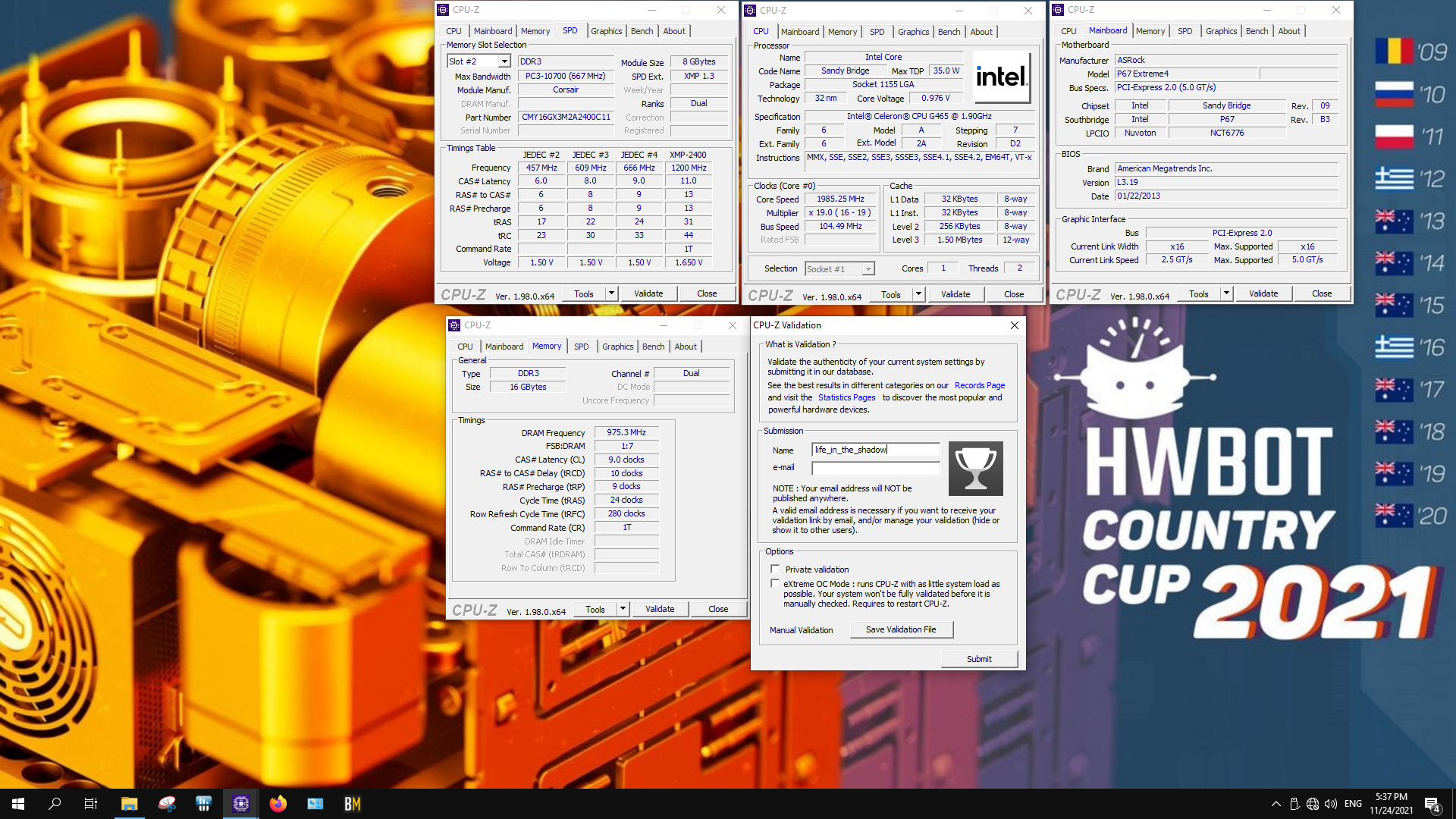Open the Windows Start menu
Screen dimensions: 1456x819
(18, 804)
